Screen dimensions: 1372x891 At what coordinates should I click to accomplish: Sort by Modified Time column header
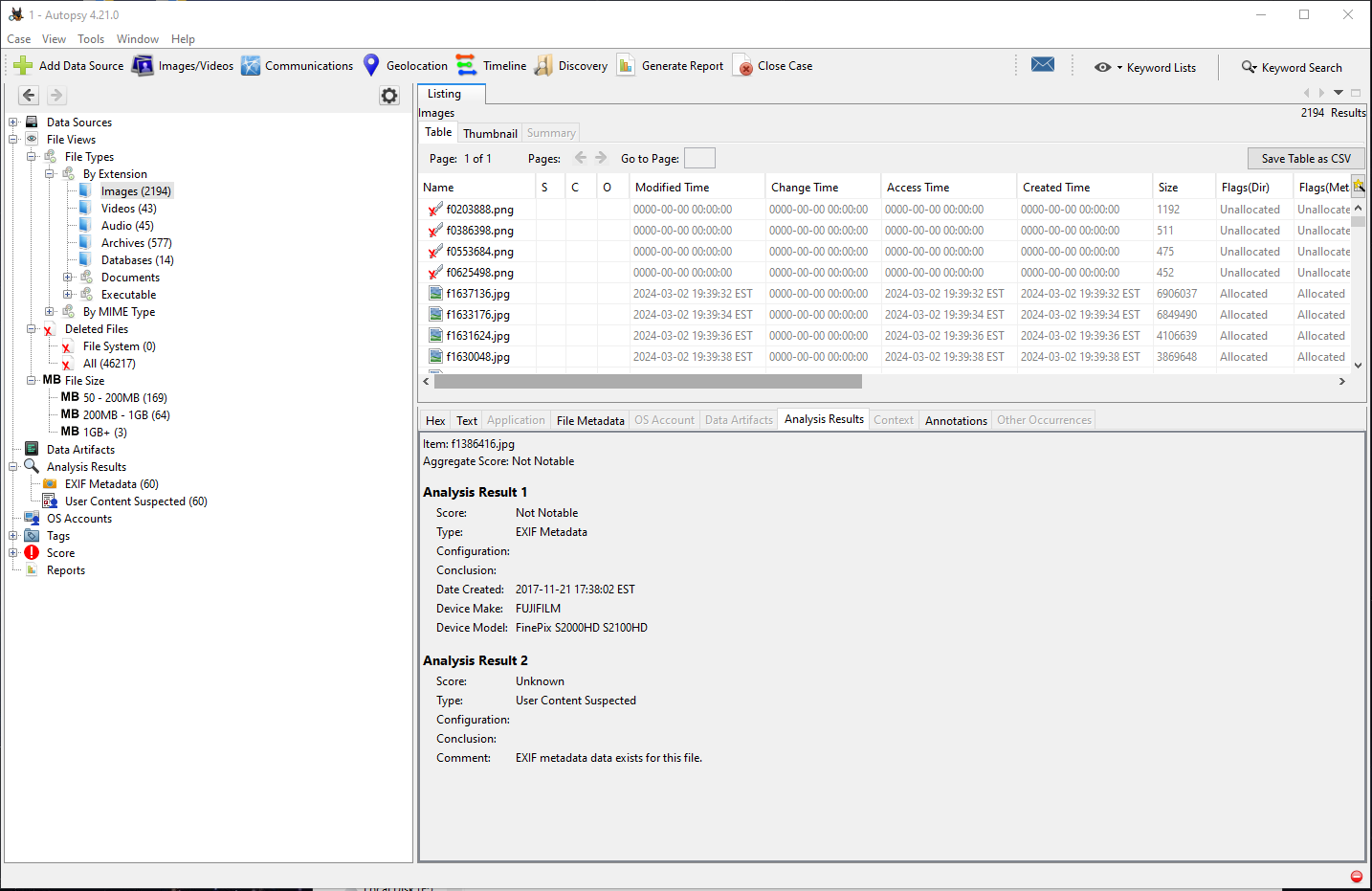click(697, 187)
